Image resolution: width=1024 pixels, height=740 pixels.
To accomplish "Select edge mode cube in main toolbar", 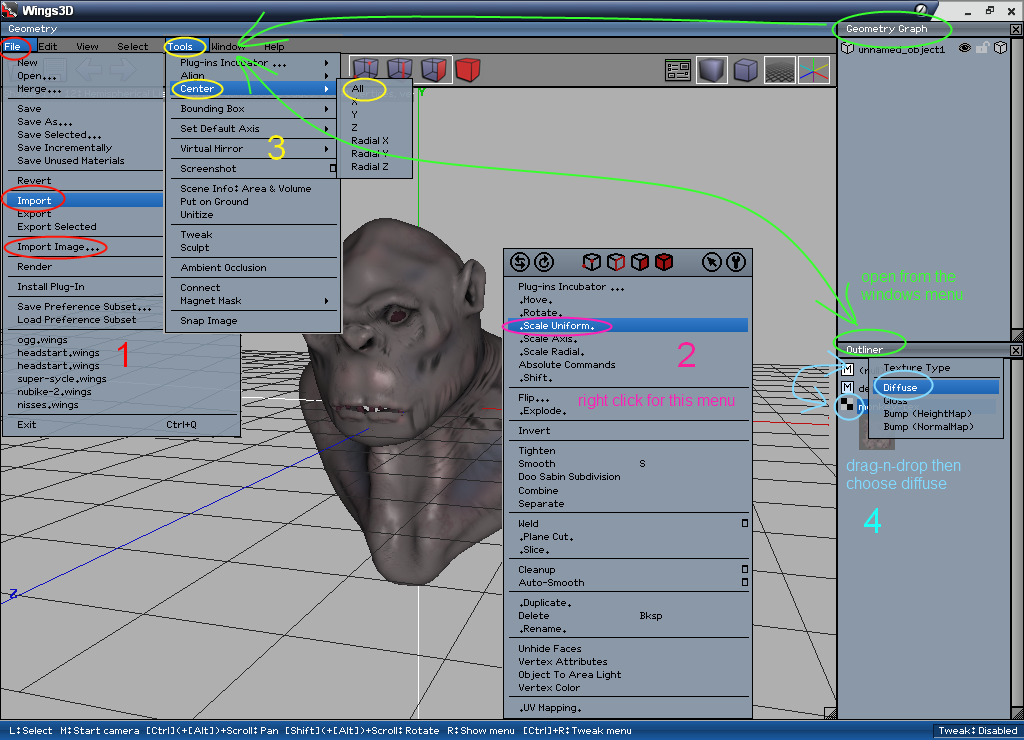I will 400,69.
